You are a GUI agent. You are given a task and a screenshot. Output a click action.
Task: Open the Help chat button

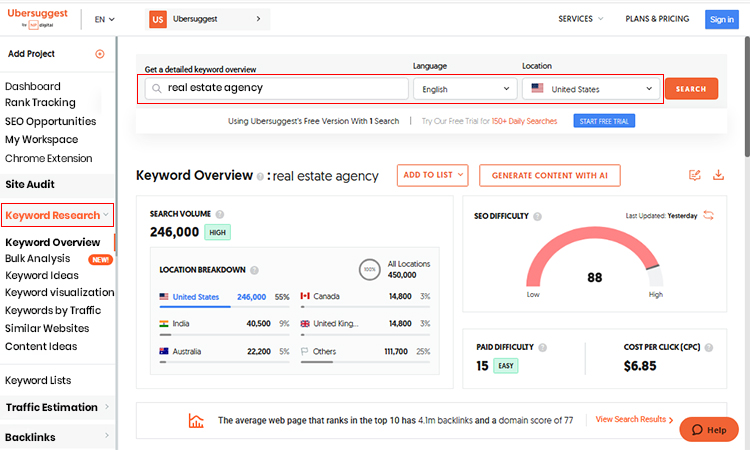click(709, 429)
